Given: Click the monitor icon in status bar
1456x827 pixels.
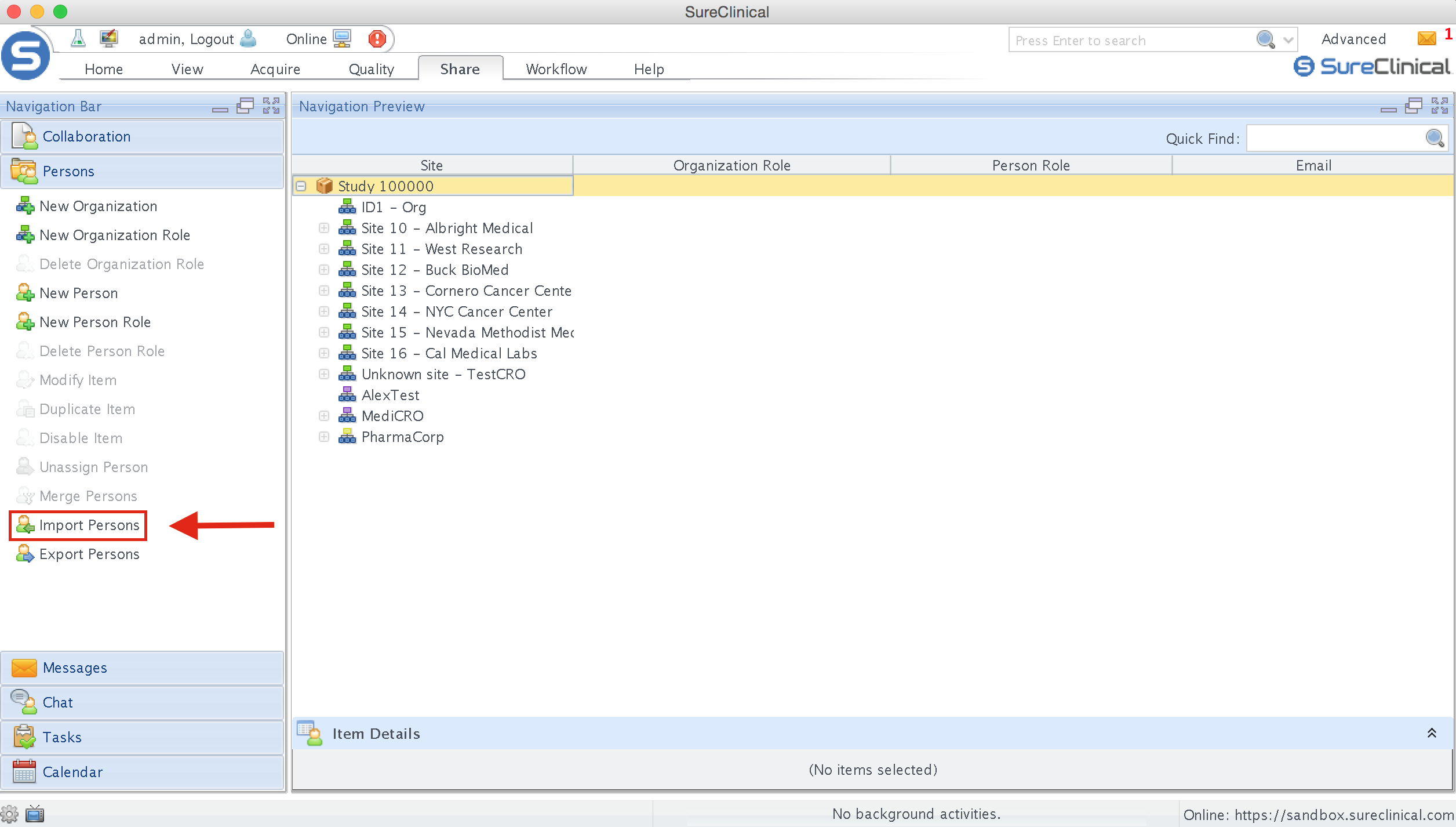Looking at the screenshot, I should pos(35,814).
